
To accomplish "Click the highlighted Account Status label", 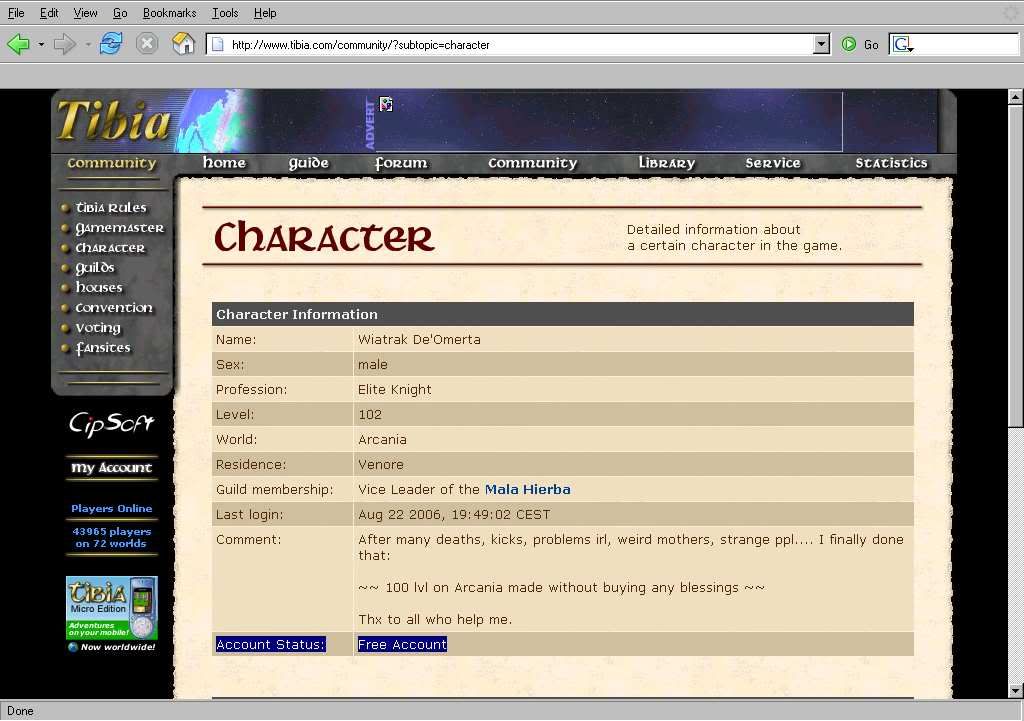I will [x=270, y=645].
